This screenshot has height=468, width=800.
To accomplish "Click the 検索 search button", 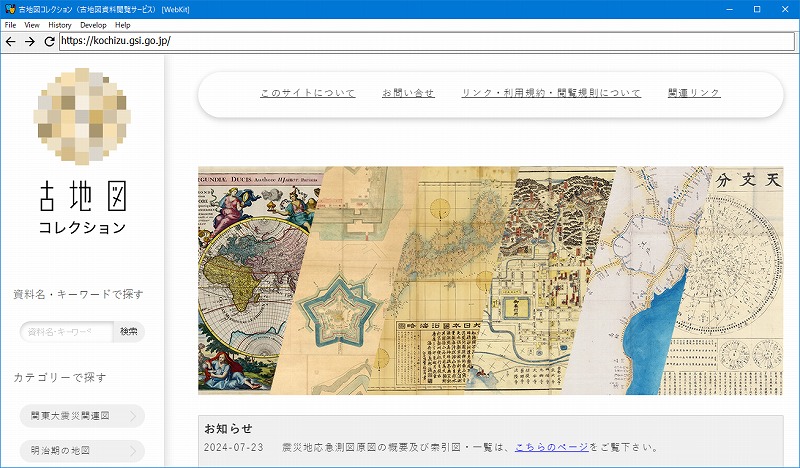I will click(x=129, y=332).
